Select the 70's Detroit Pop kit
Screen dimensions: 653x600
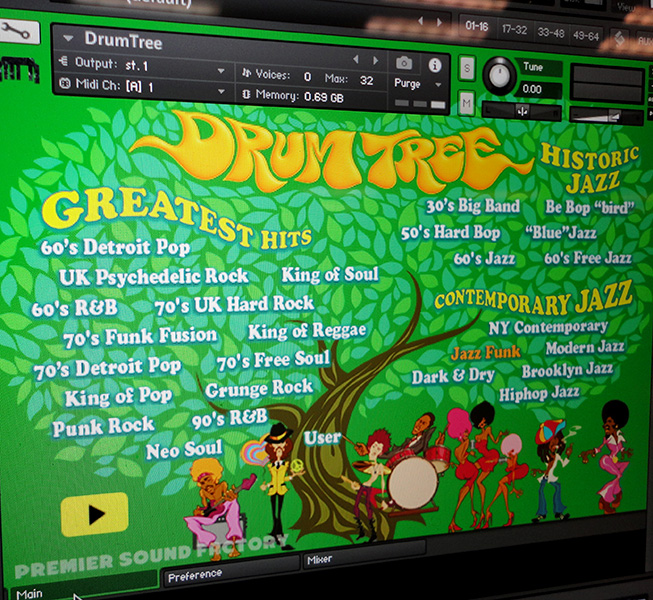click(107, 368)
